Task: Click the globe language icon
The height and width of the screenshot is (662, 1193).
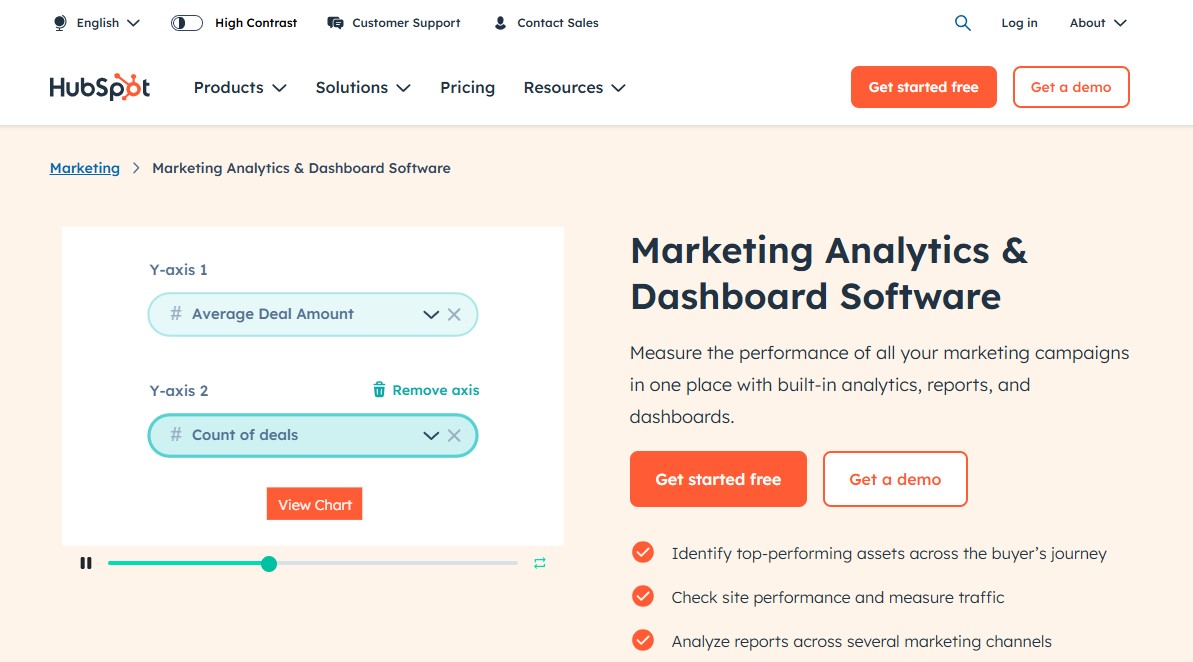Action: [x=60, y=23]
